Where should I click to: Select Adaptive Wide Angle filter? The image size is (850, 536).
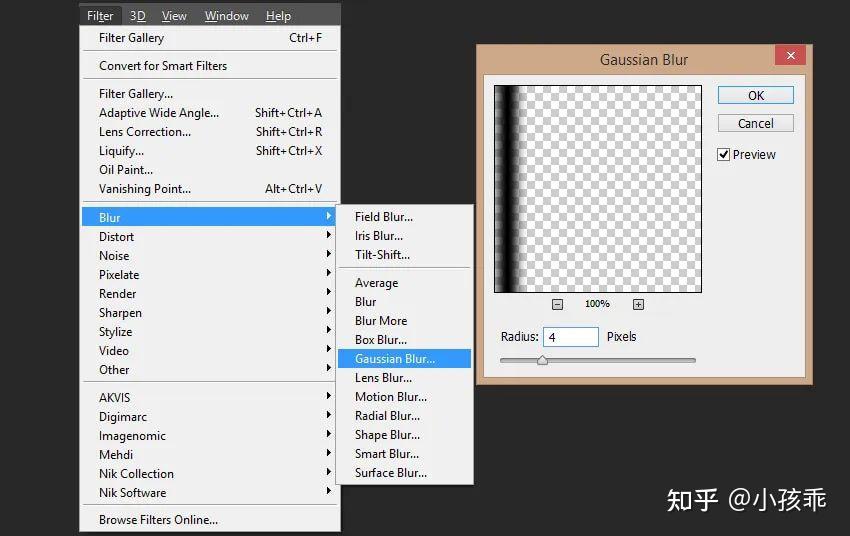click(210, 113)
